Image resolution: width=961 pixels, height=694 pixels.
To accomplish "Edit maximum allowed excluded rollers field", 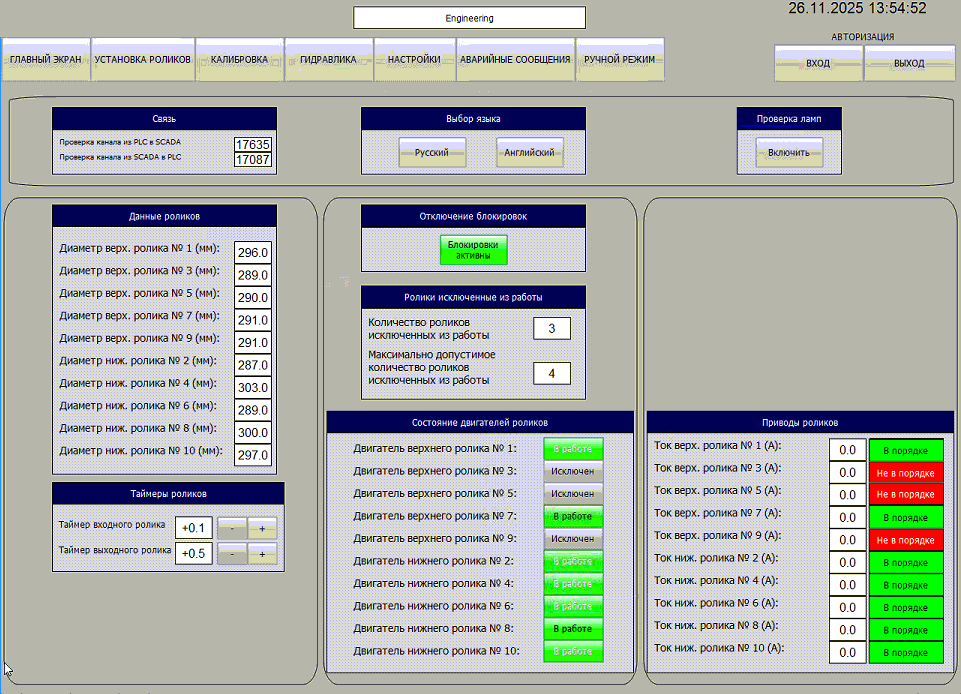I will coord(551,373).
